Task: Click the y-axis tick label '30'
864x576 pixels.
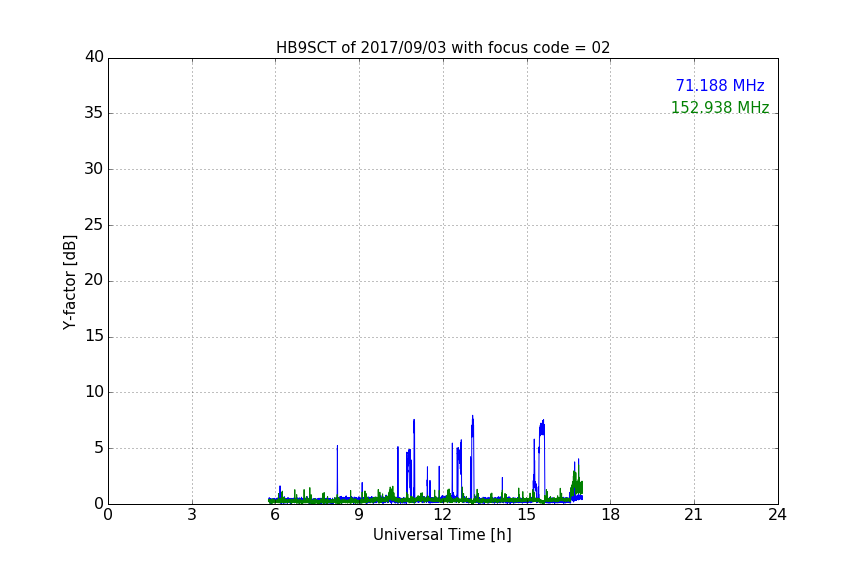Action: click(94, 169)
